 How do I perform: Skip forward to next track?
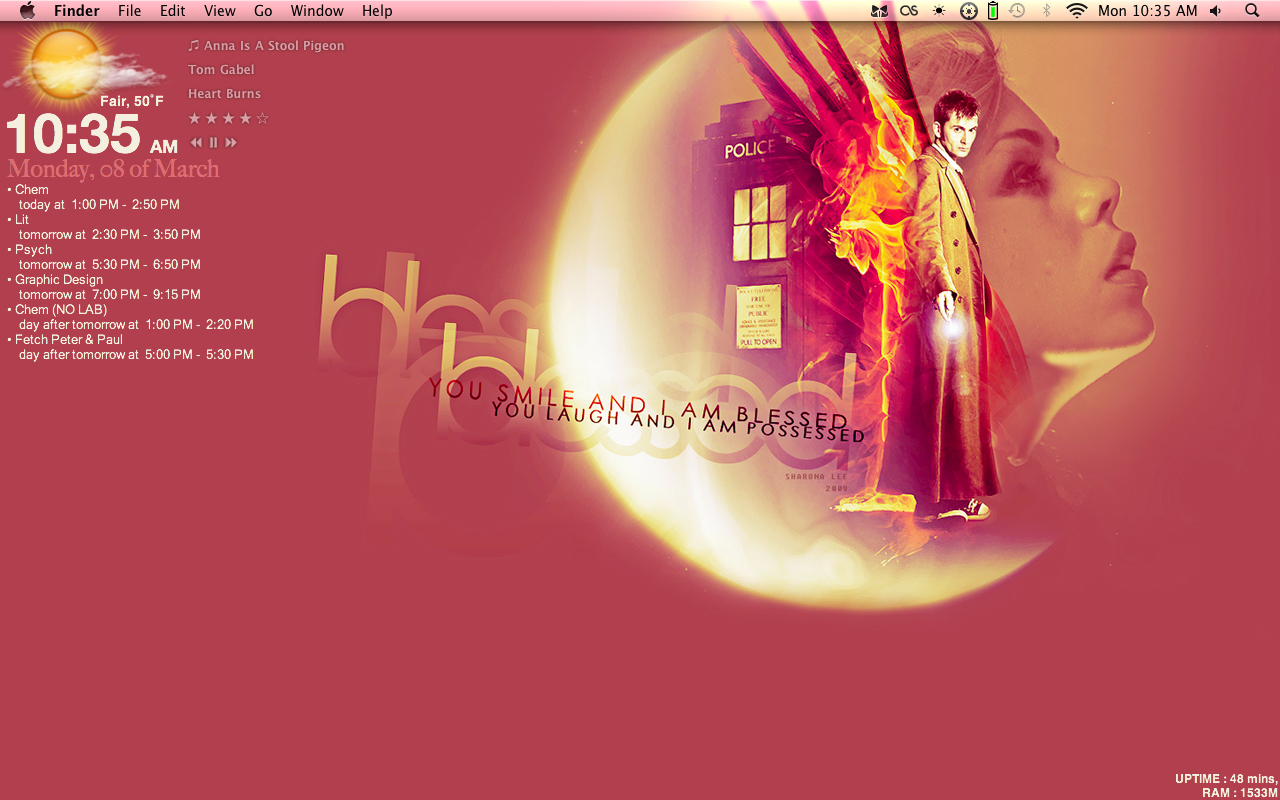231,143
